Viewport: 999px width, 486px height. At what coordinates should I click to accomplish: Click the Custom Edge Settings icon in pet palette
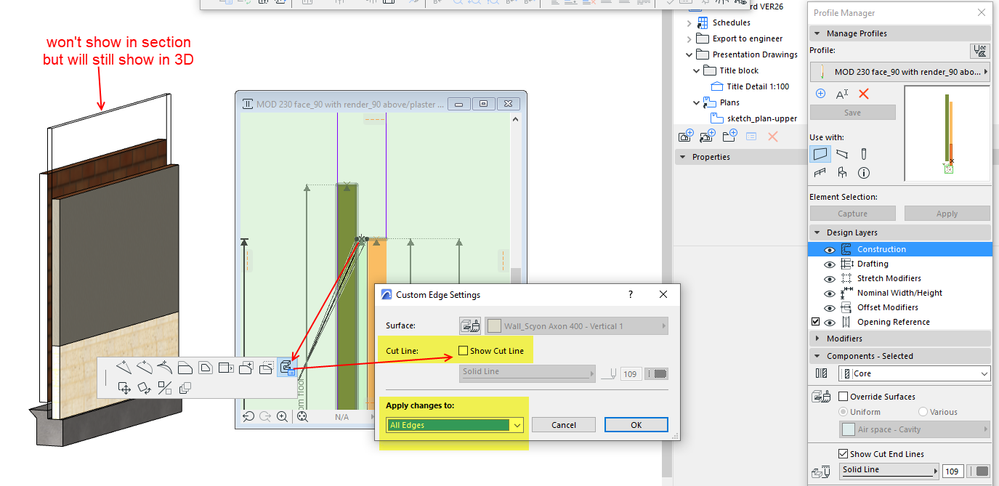click(x=286, y=369)
